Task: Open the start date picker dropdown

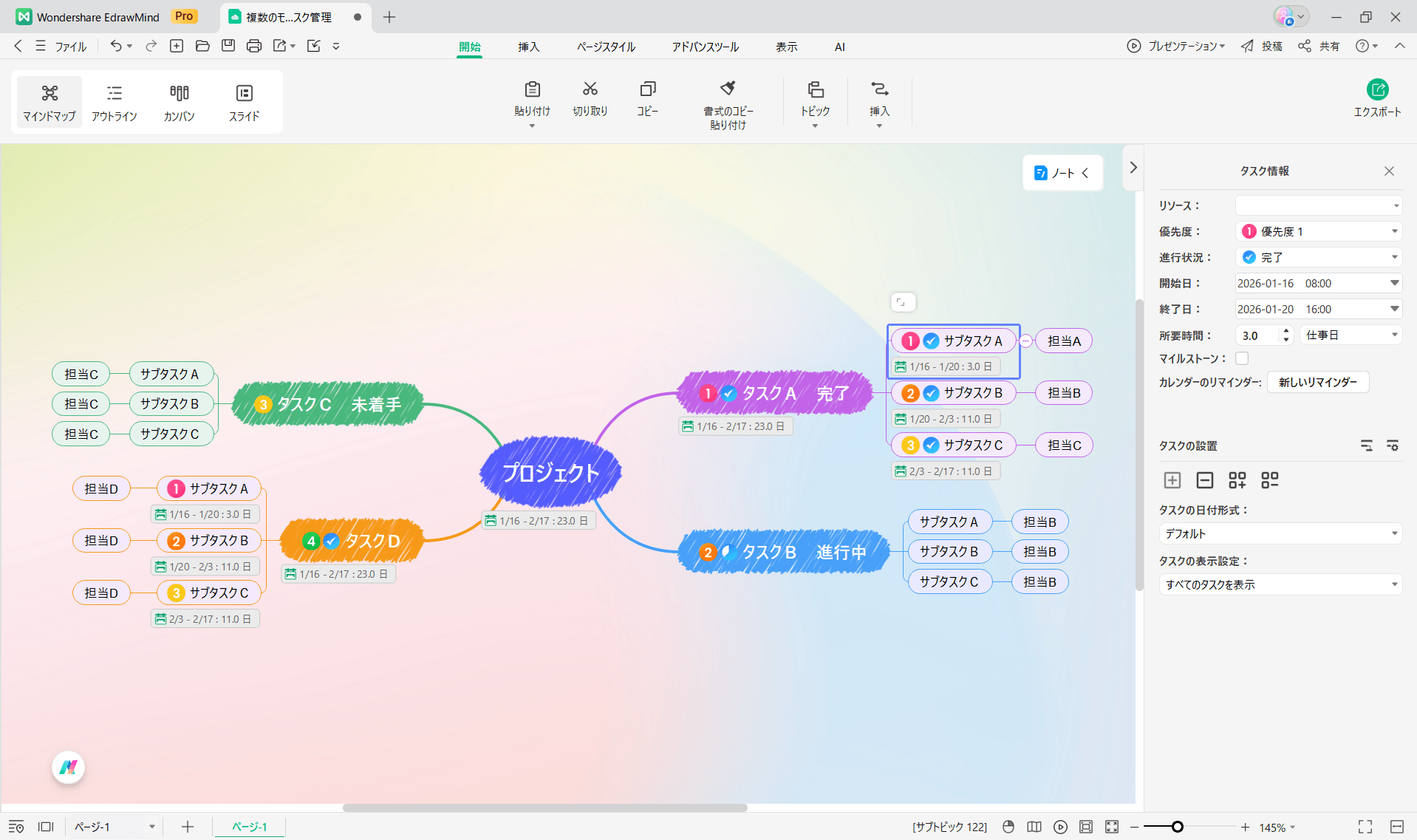Action: click(1394, 283)
